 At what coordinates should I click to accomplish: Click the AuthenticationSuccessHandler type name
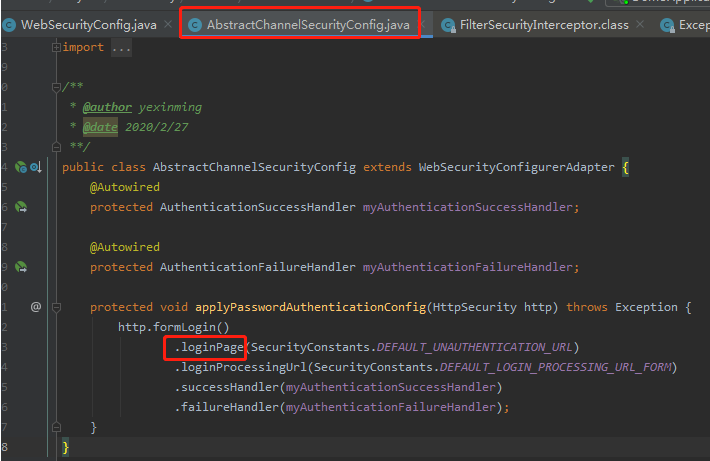(x=258, y=207)
